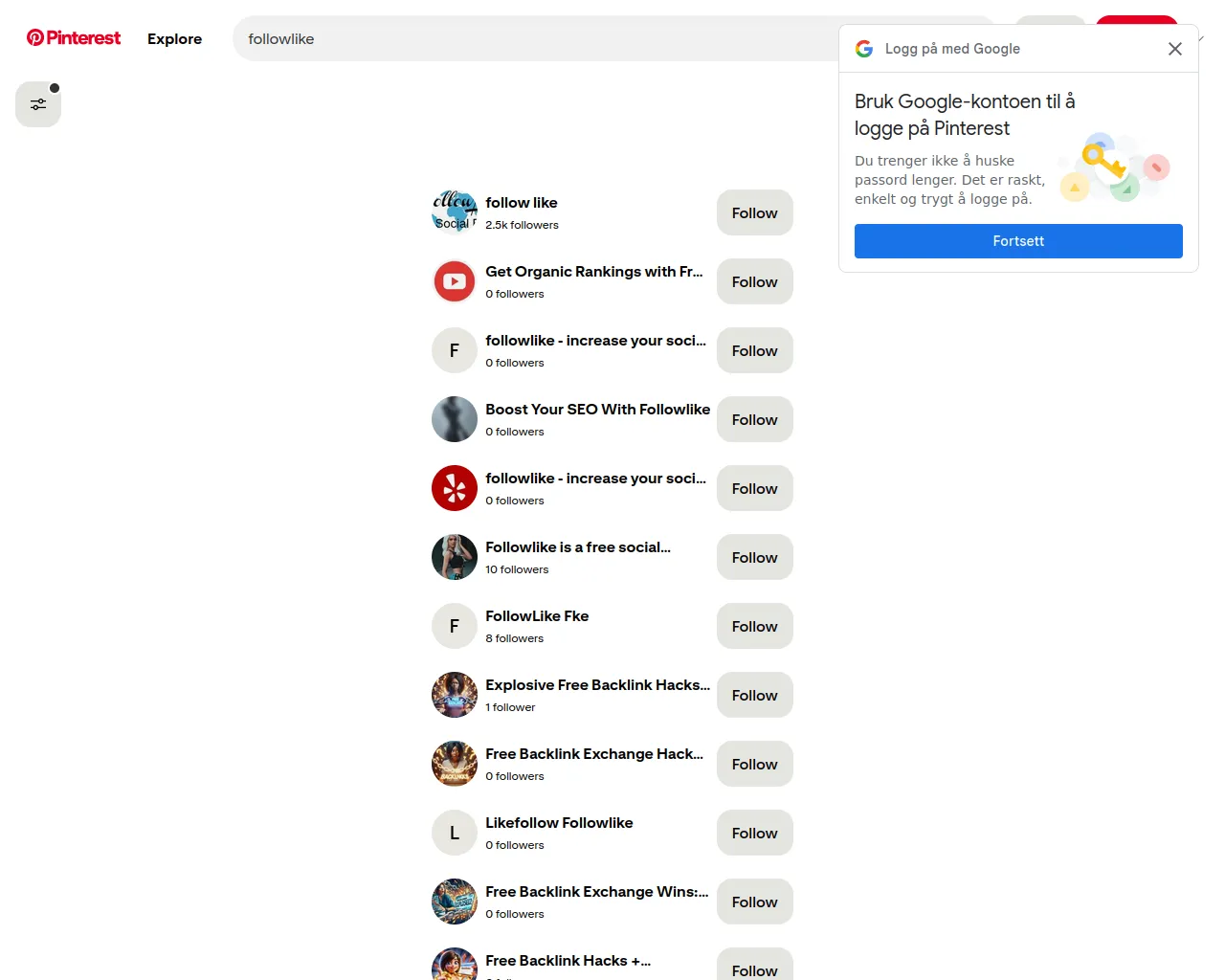Image resolution: width=1225 pixels, height=980 pixels.
Task: Open the 'FollowLike Fke' profile name
Action: tap(537, 616)
